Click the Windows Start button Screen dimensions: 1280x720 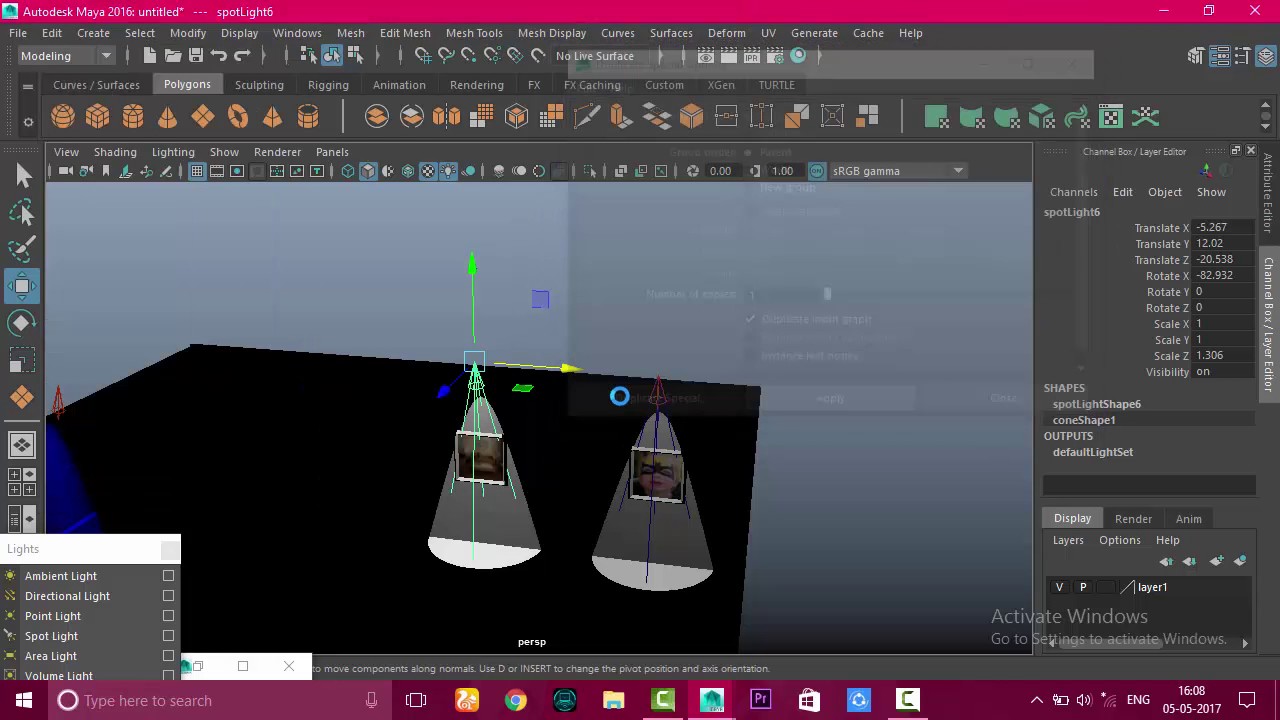(x=24, y=700)
